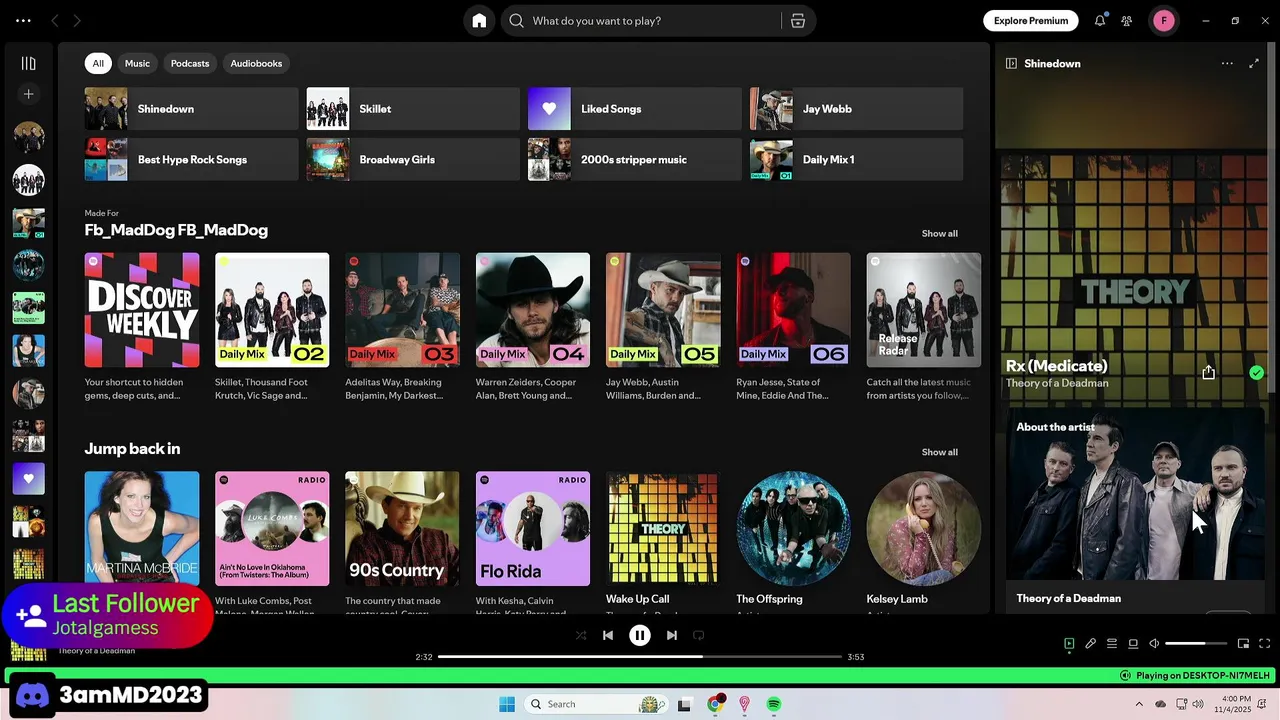Viewport: 1280px width, 720px height.
Task: Open the Jay Webb shortcut tile
Action: pyautogui.click(x=857, y=109)
